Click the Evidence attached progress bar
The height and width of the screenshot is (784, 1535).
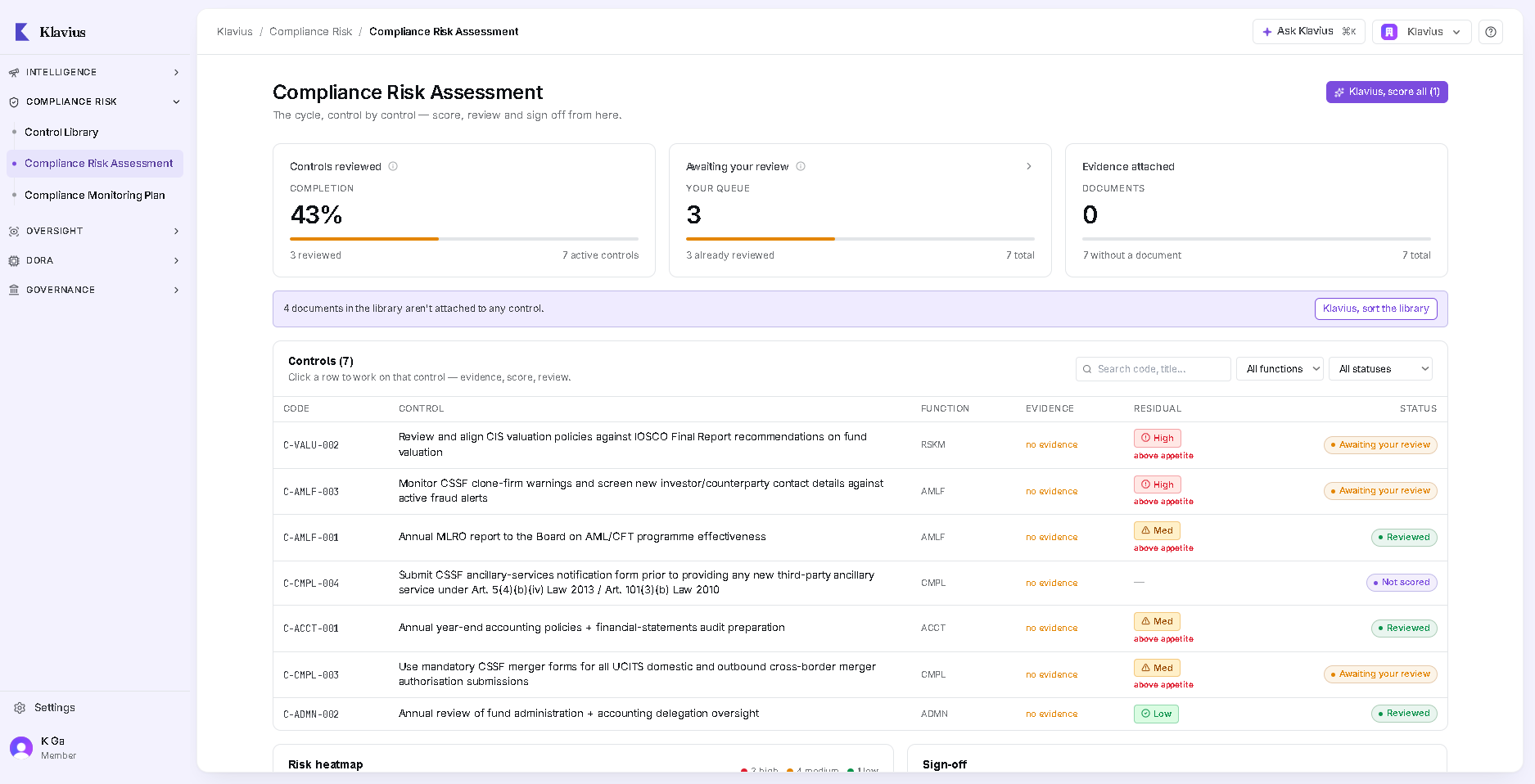[x=1257, y=239]
